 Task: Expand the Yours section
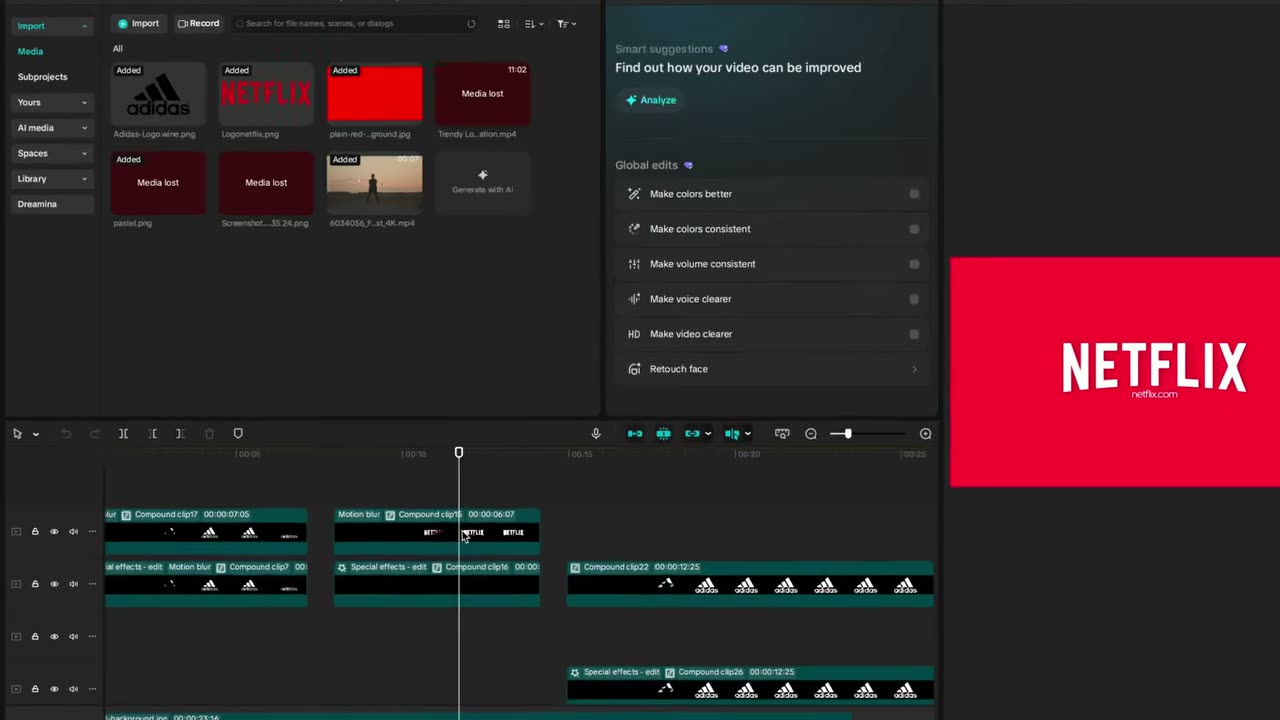point(52,102)
